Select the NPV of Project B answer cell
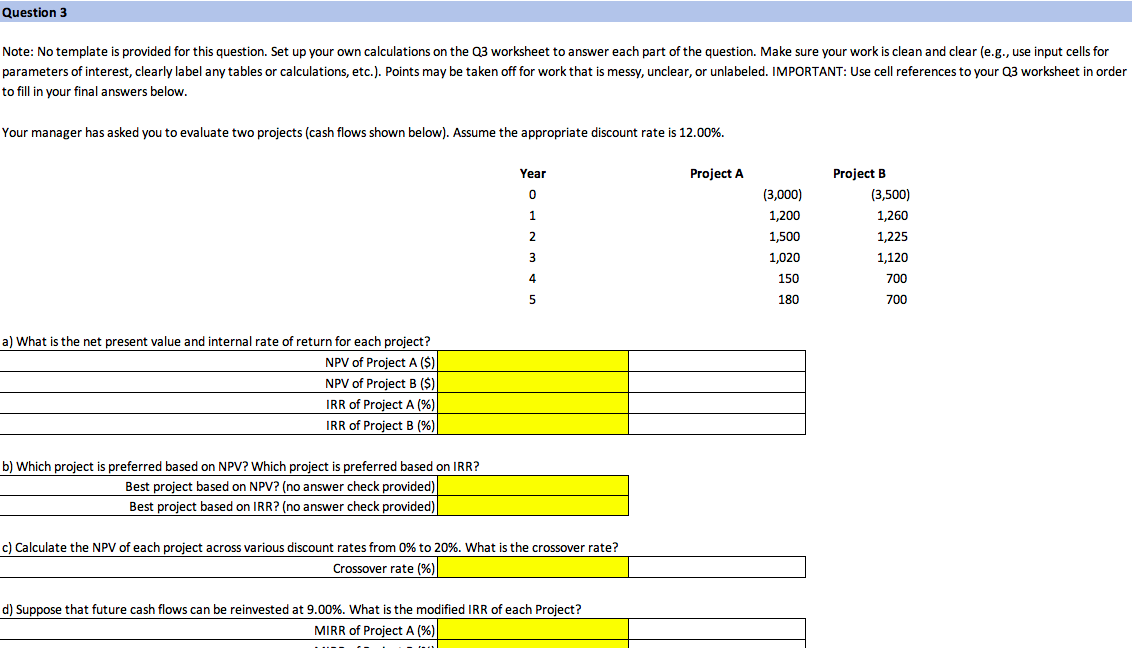The width and height of the screenshot is (1132, 648). point(533,382)
